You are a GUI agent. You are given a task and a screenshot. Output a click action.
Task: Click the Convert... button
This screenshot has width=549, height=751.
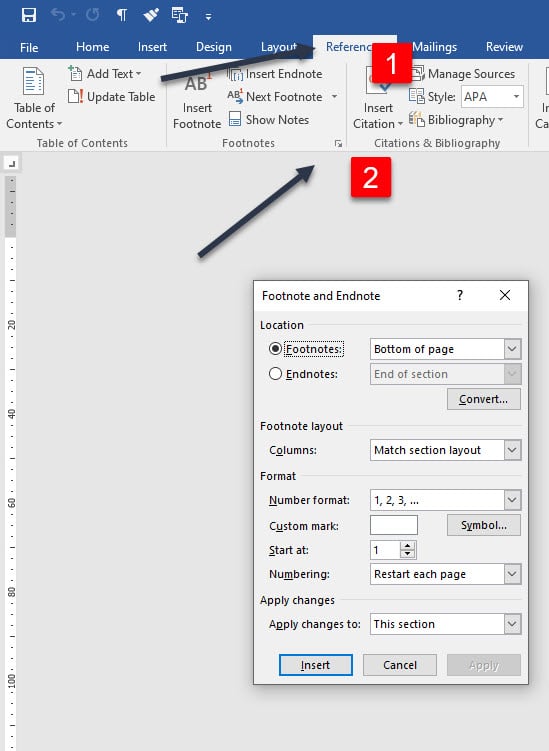483,399
